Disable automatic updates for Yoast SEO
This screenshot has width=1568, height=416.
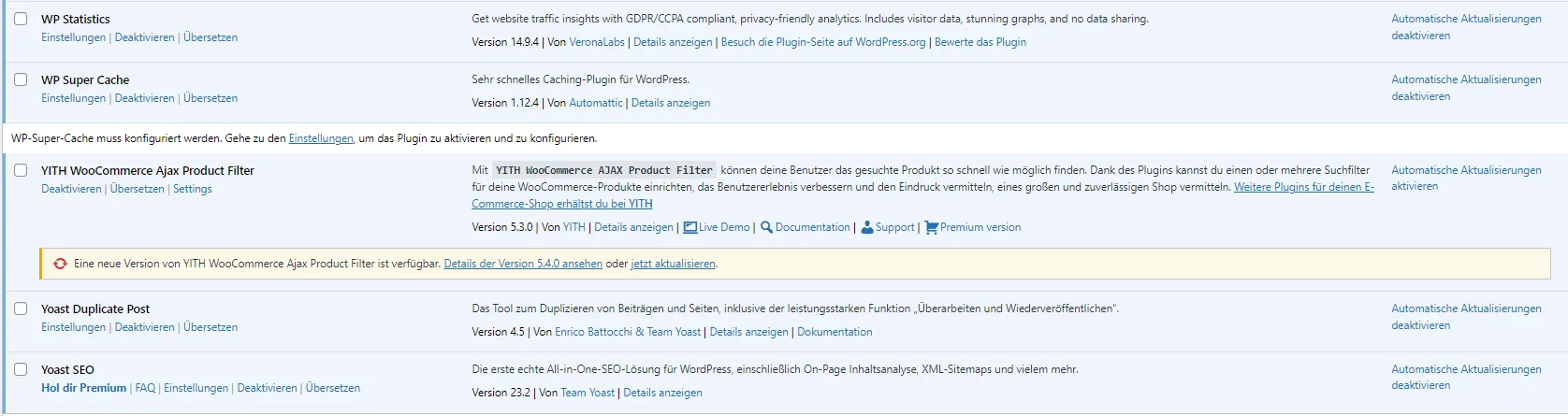point(1466,377)
